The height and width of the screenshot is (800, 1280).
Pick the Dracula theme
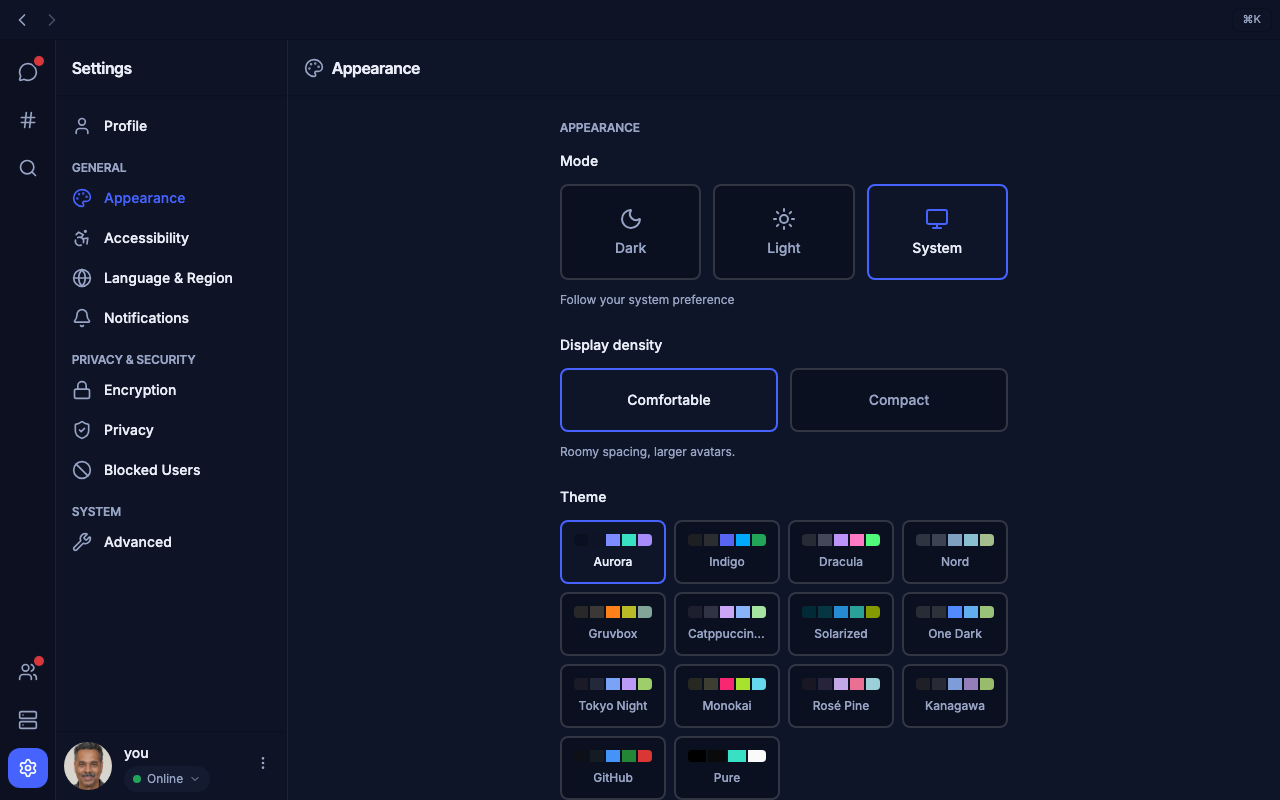[841, 552]
